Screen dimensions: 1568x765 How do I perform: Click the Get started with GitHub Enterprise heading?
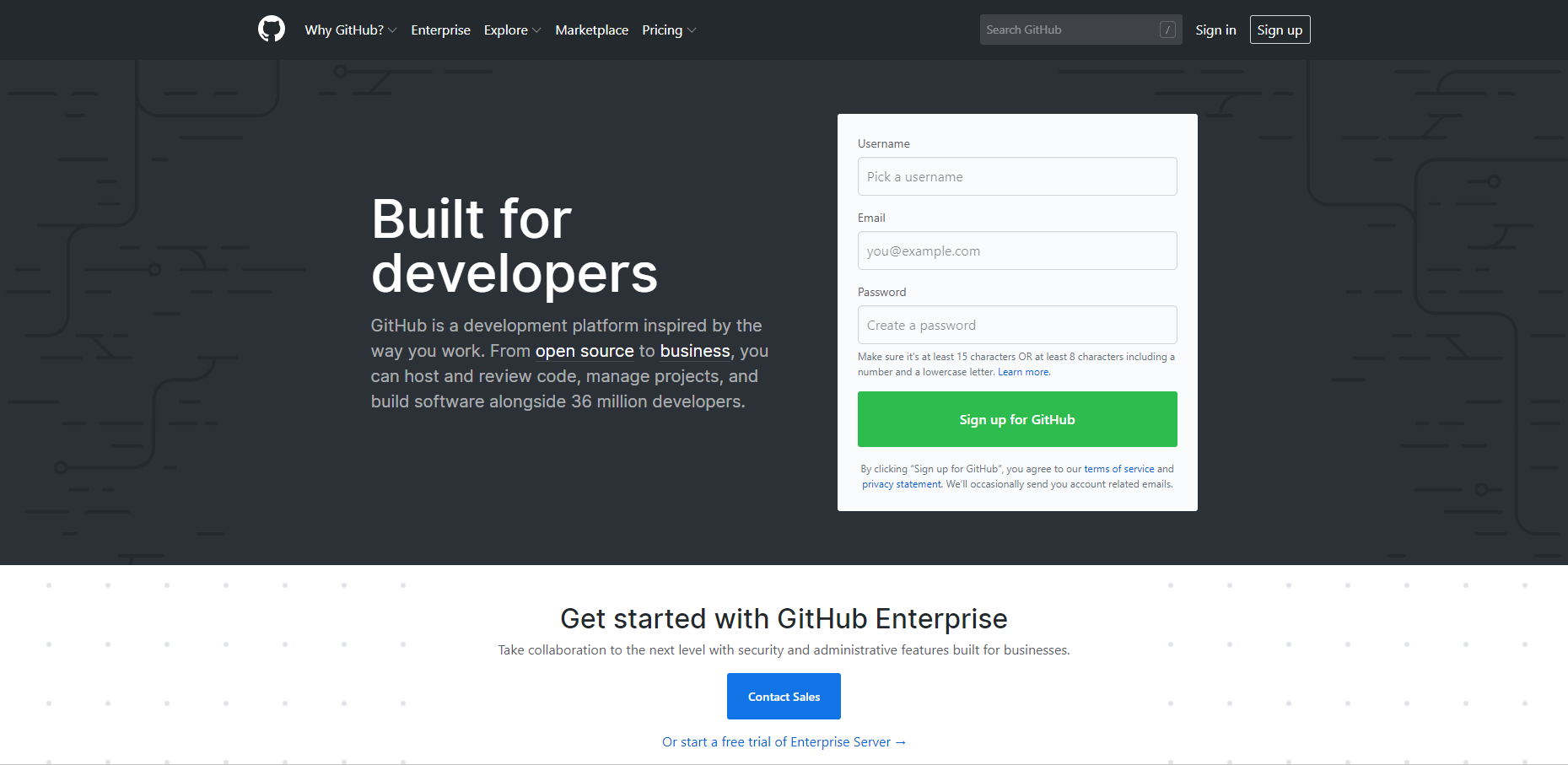coord(784,618)
